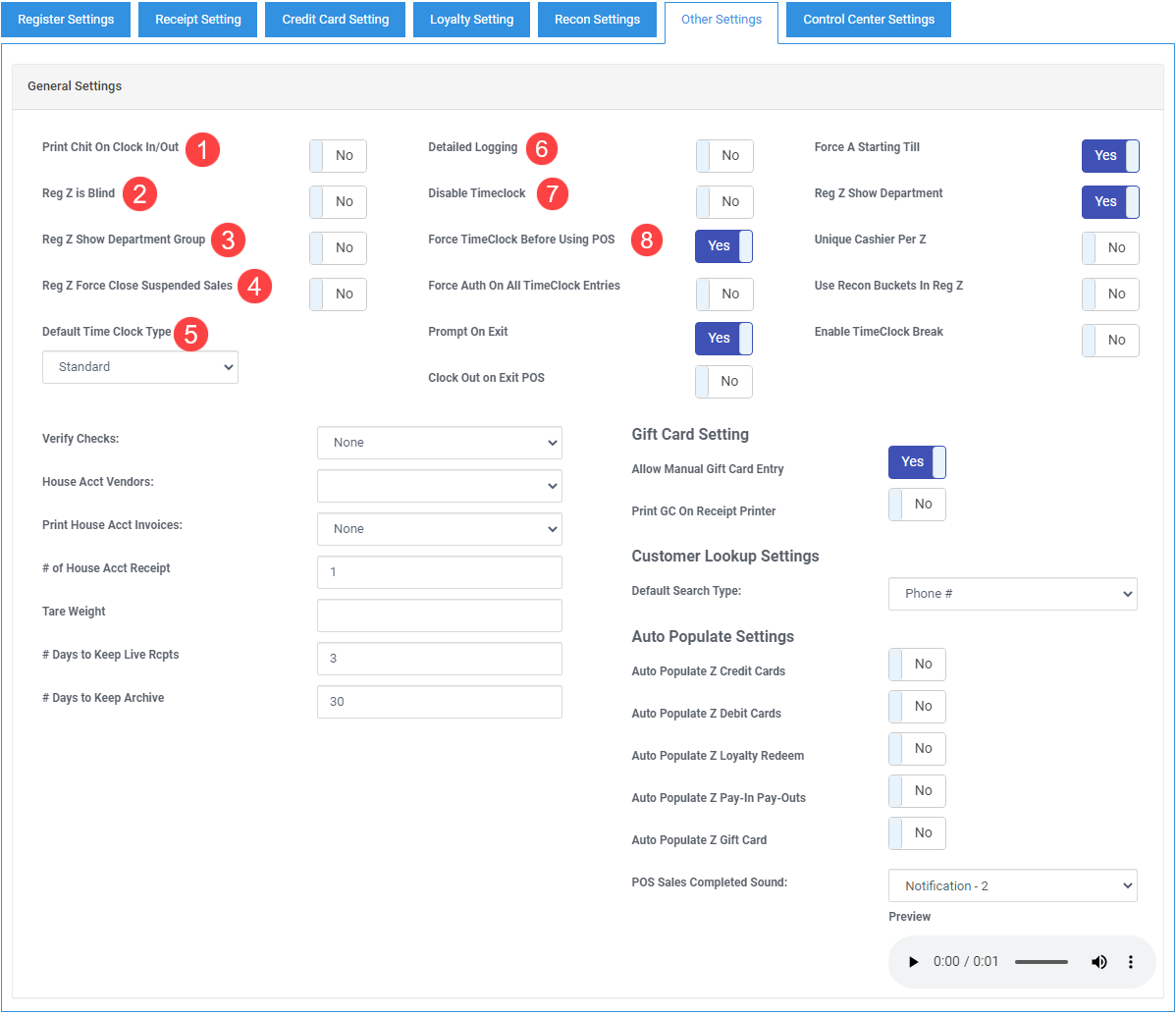Open audio preview three-dot options menu
Viewport: 1176px width, 1015px height.
click(1131, 962)
